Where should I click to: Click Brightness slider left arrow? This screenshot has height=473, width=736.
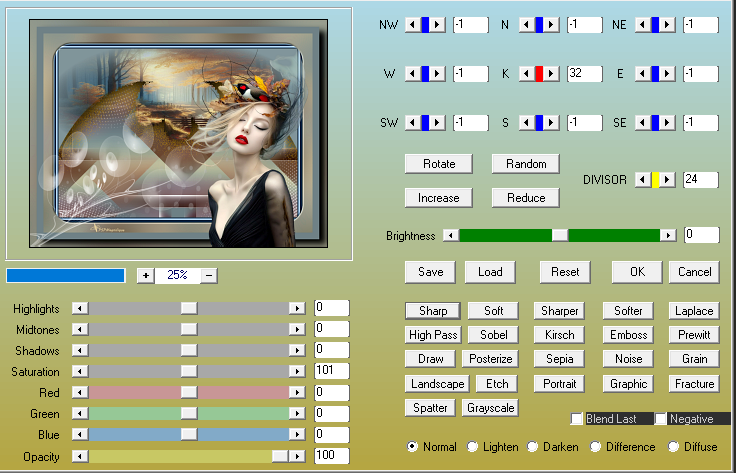tap(451, 235)
